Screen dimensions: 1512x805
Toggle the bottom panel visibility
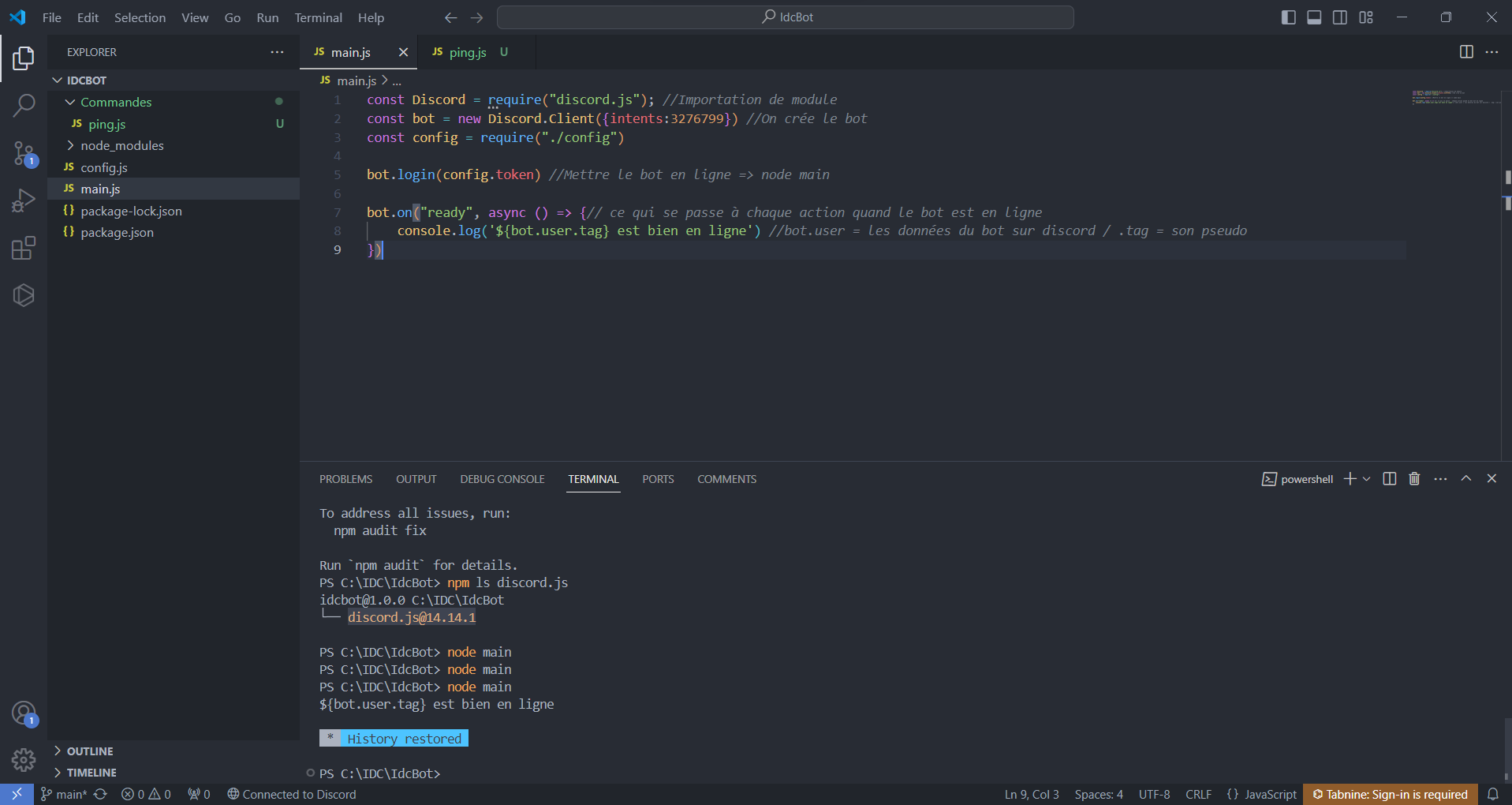[x=1314, y=17]
